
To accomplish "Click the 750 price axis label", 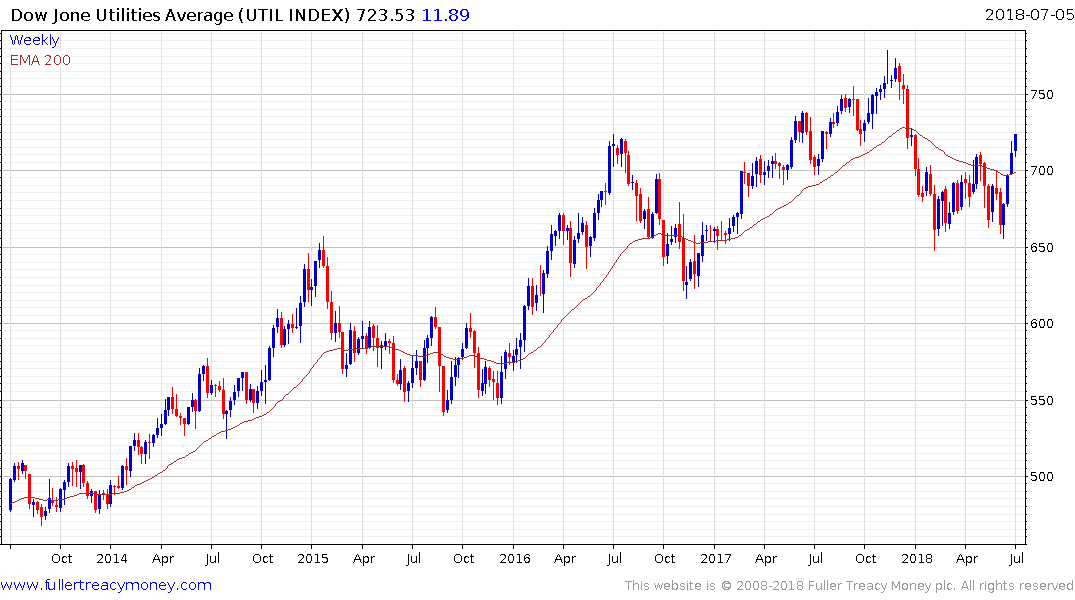I will click(1043, 95).
